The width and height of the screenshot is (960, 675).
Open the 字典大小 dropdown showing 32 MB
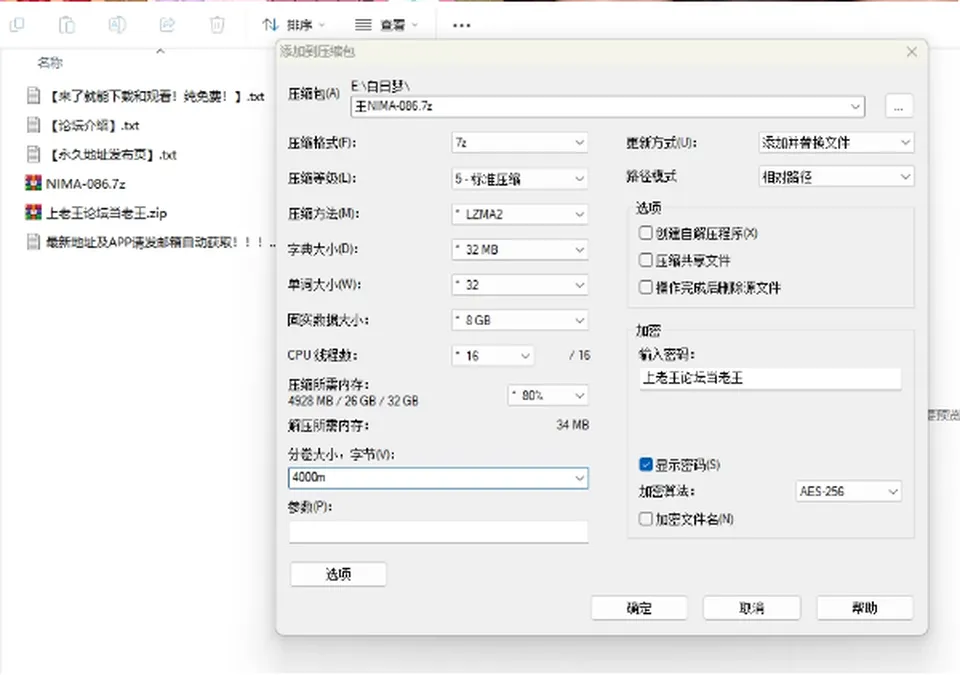point(520,249)
